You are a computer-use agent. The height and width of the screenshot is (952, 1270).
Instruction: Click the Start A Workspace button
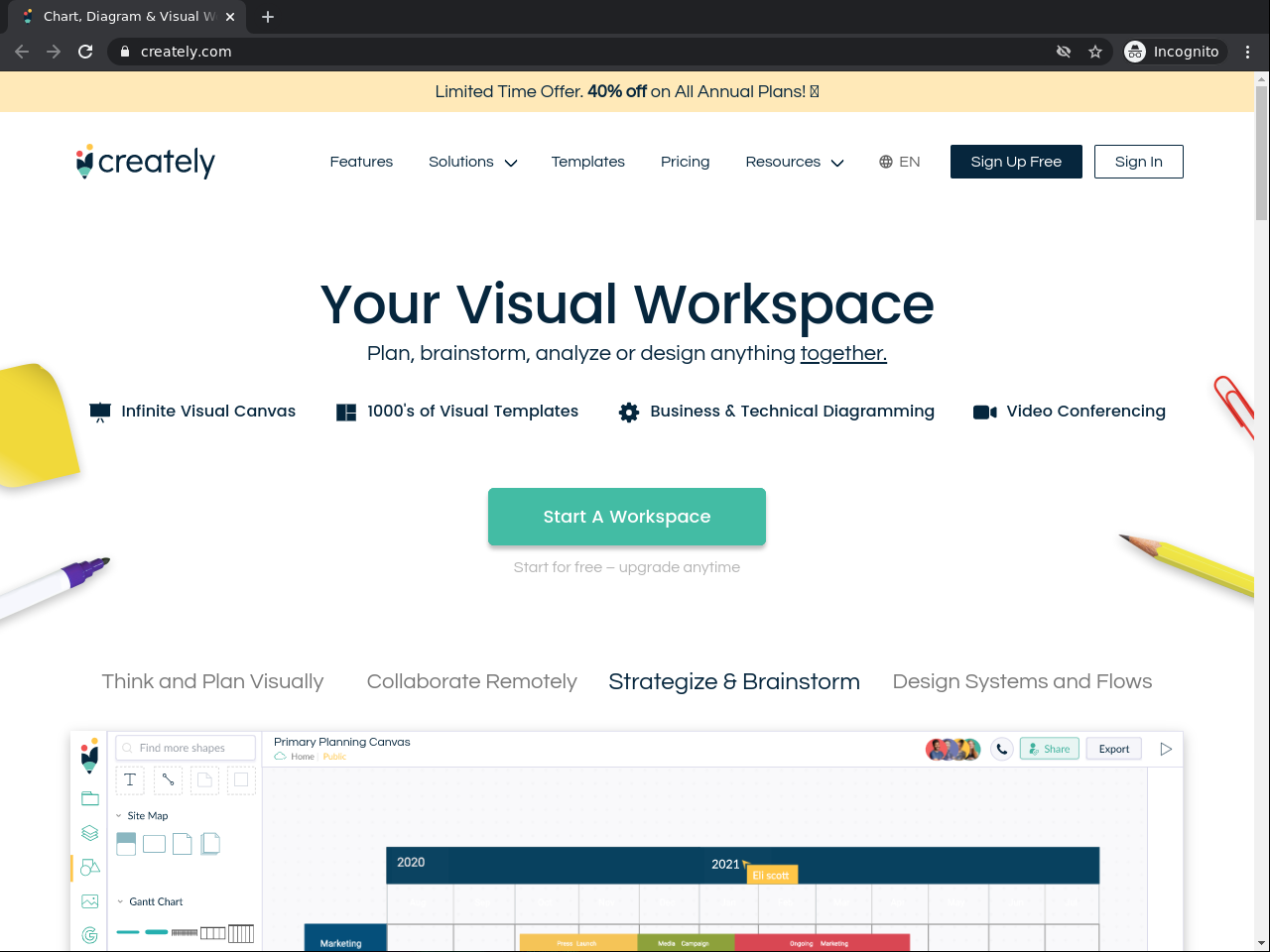tap(627, 517)
